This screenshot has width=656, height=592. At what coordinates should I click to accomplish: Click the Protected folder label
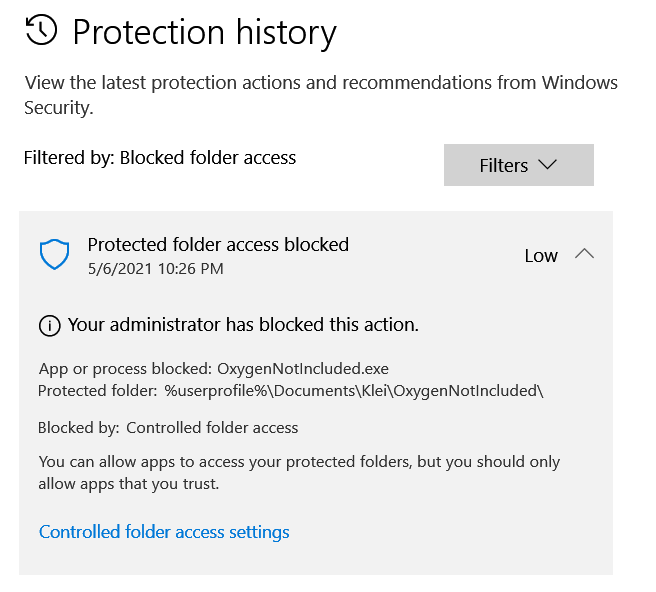click(98, 390)
